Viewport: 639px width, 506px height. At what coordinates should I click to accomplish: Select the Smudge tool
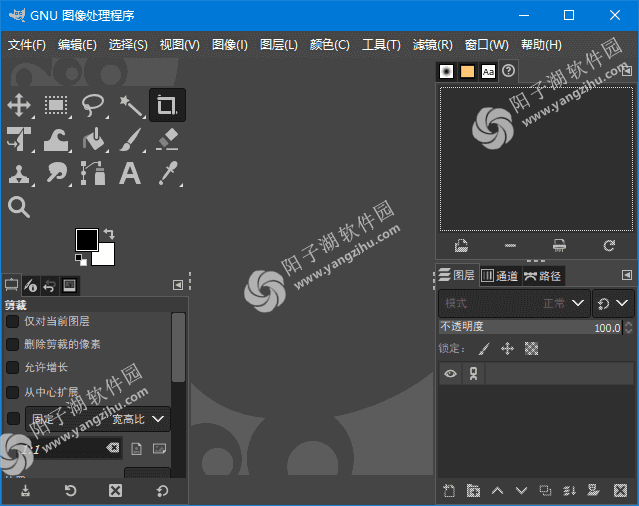(56, 174)
